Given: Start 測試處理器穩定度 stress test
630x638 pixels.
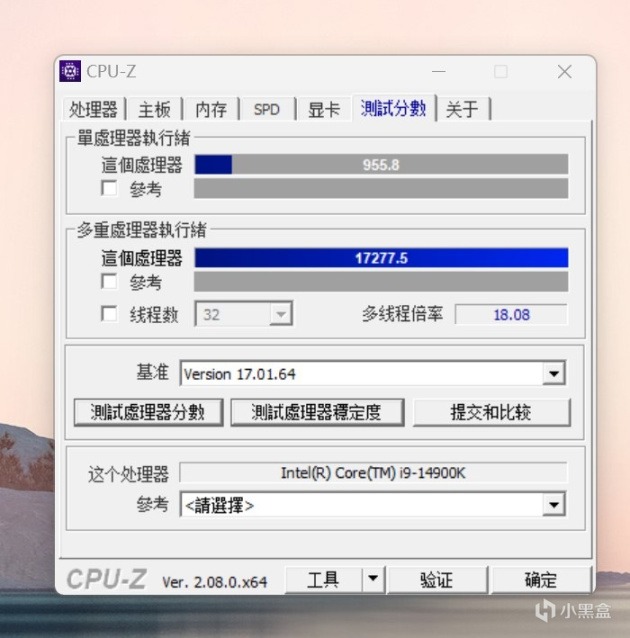Looking at the screenshot, I should point(317,412).
